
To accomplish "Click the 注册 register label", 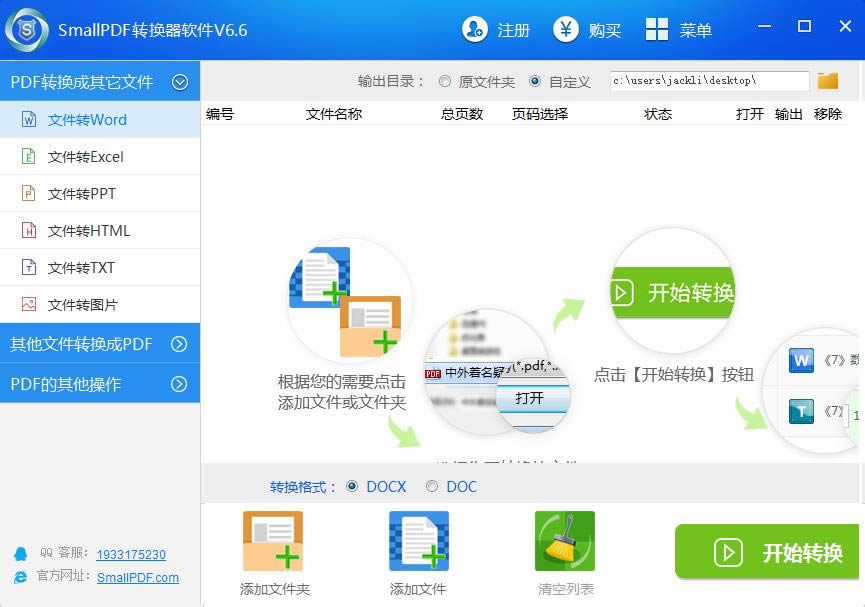I will tap(514, 30).
